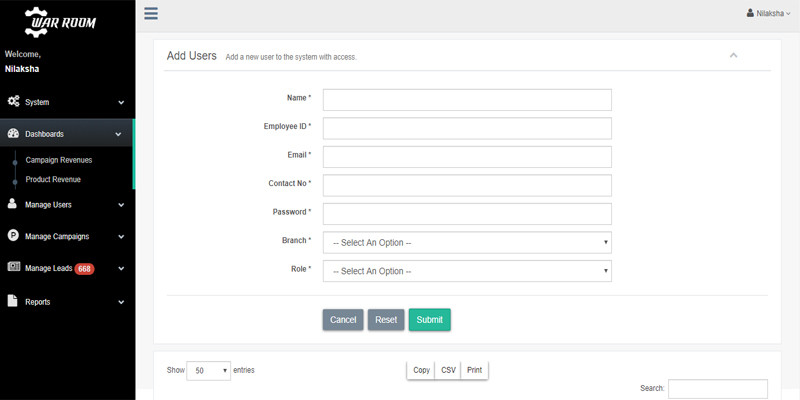
Task: Open Product Revenue dashboard
Action: click(x=53, y=179)
